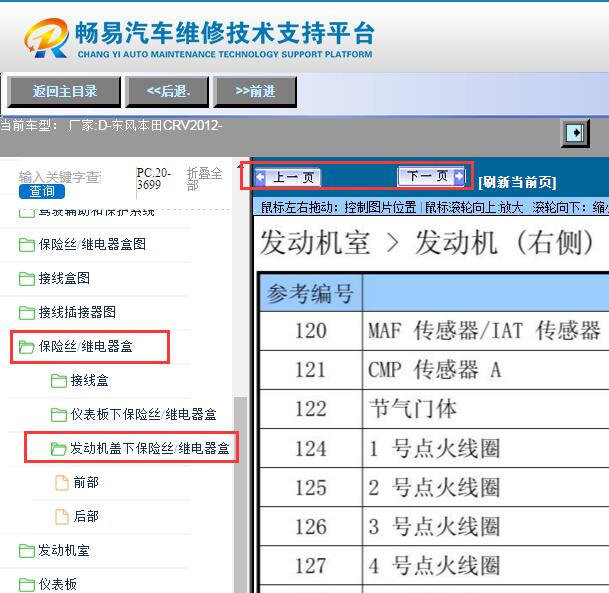Click 3 号点火线圈 row text

pos(434,526)
